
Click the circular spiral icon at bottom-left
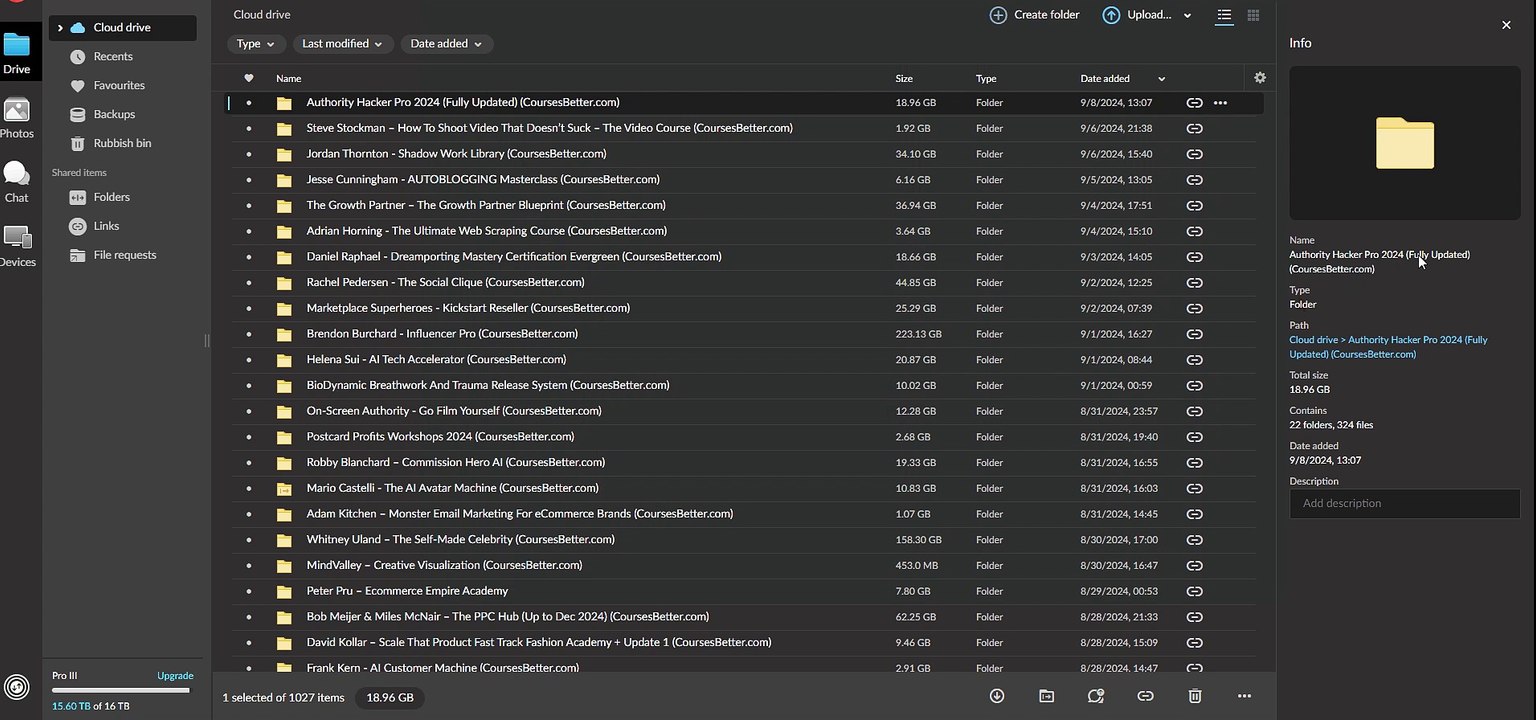(16, 686)
